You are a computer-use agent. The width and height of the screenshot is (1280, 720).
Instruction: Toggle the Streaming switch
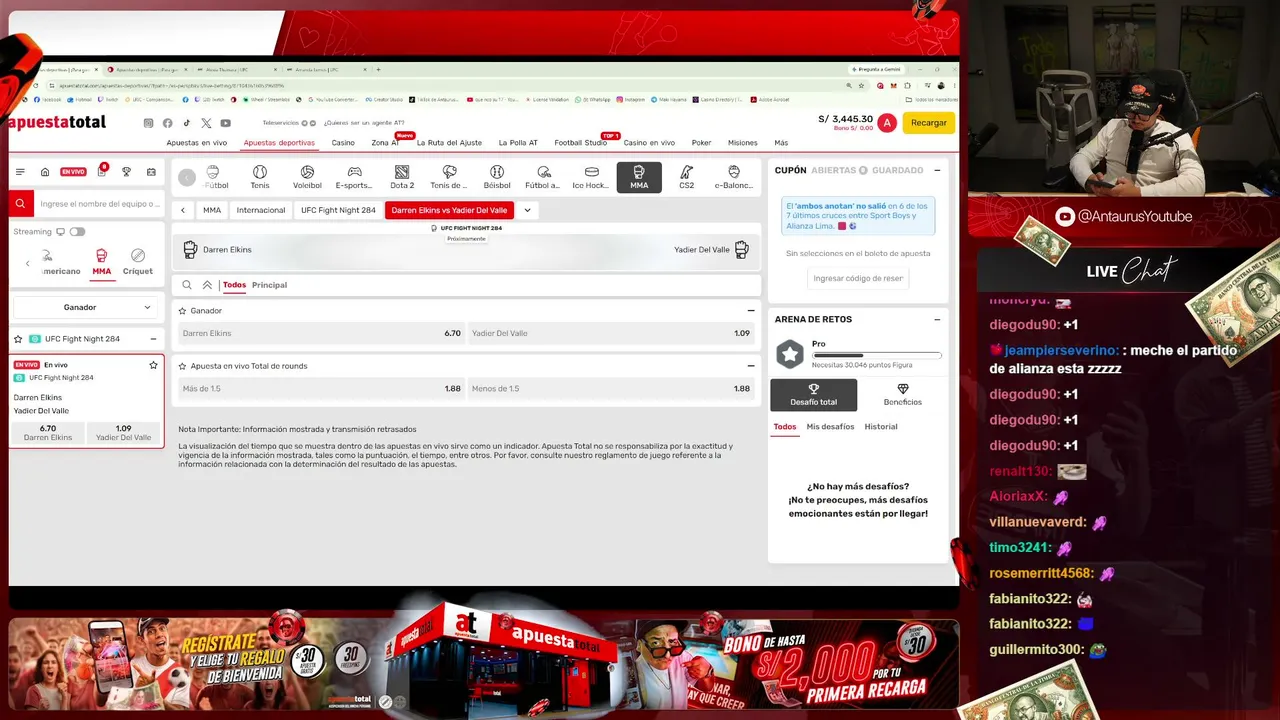77,232
